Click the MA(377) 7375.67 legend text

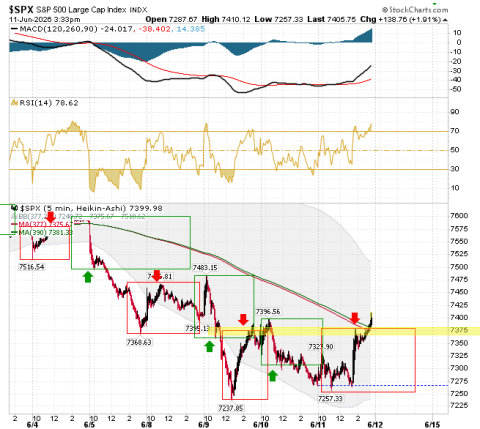(x=45, y=224)
